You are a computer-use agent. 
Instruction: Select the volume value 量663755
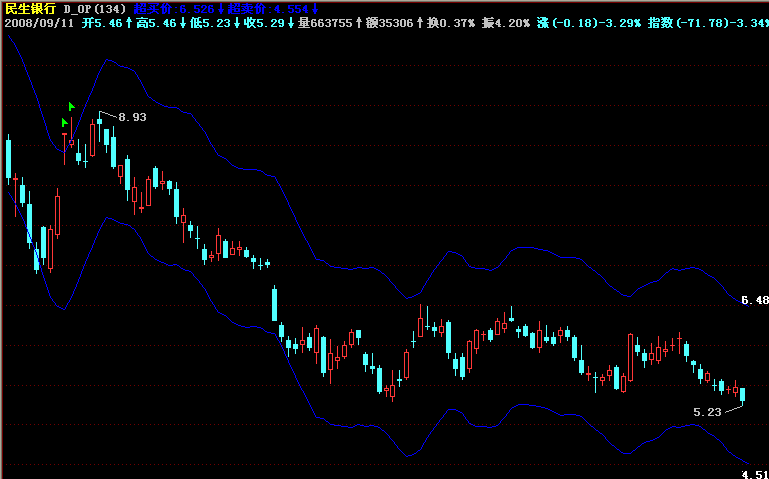(325, 23)
